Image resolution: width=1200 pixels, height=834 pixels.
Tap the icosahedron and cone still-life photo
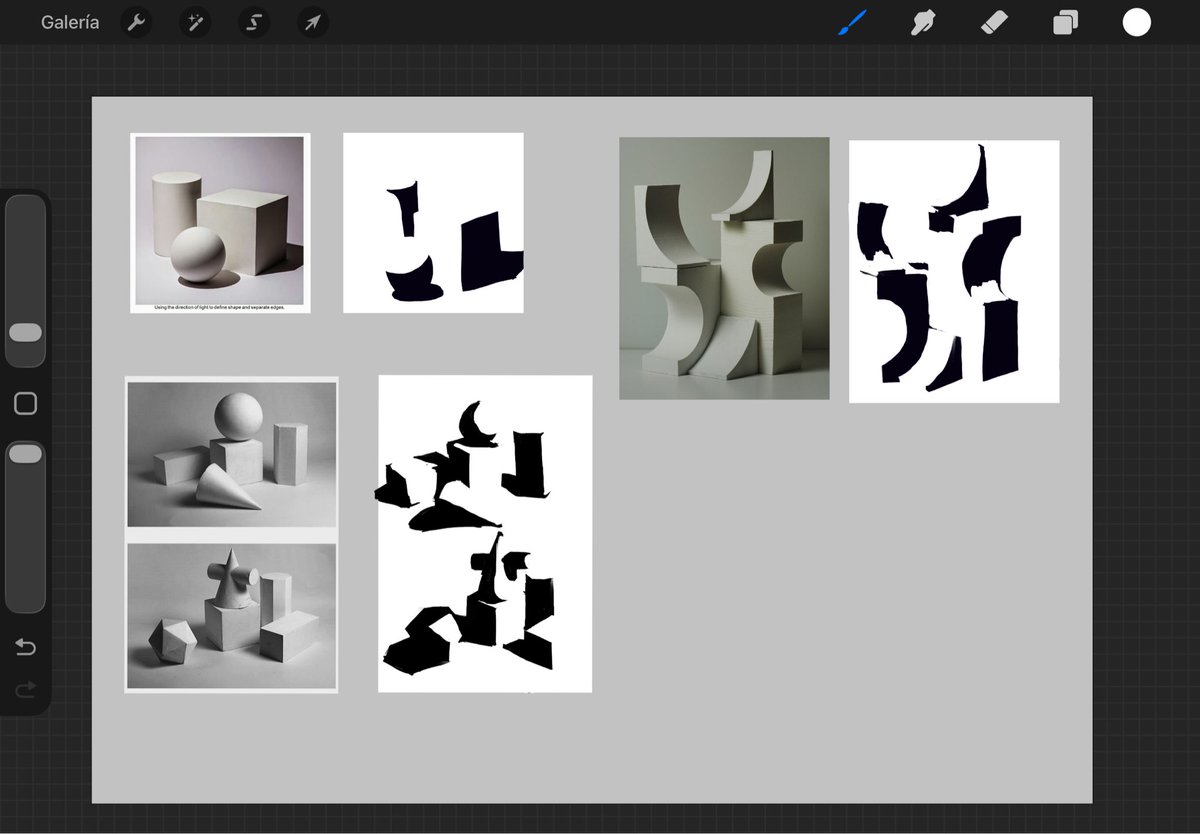point(231,616)
